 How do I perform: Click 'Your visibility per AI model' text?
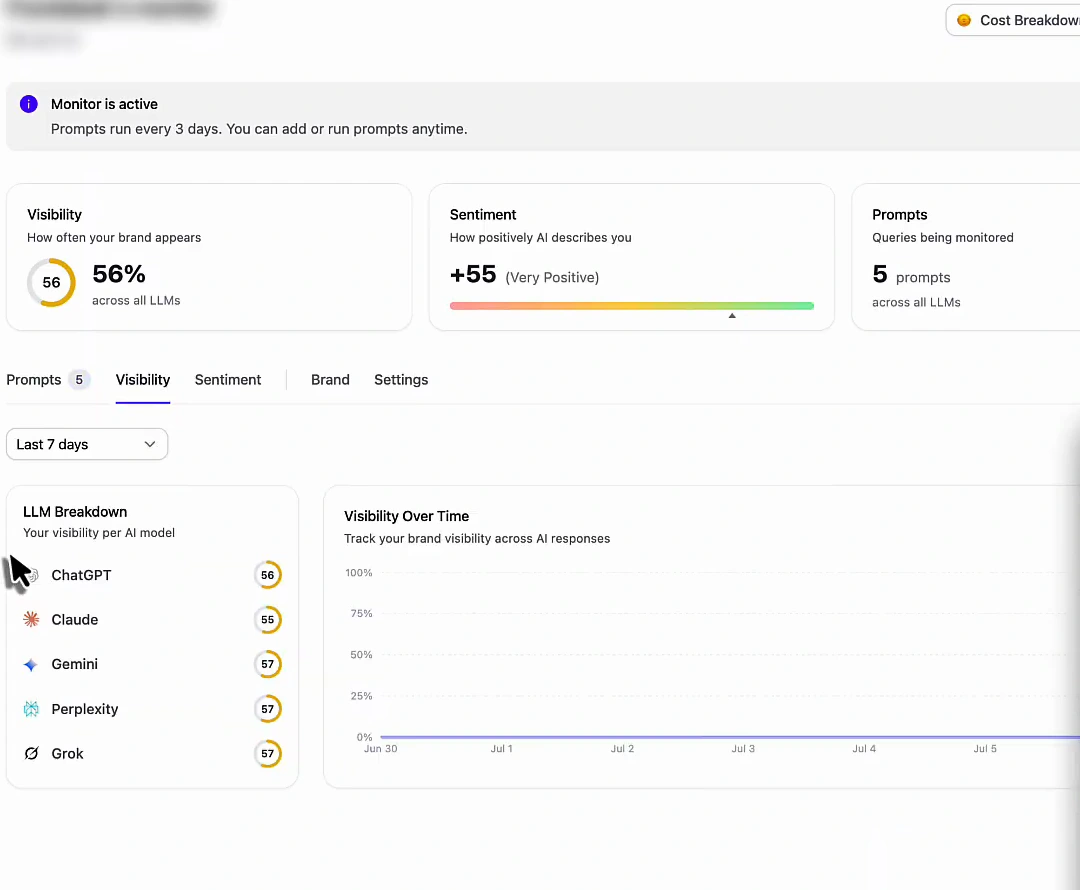click(x=98, y=533)
